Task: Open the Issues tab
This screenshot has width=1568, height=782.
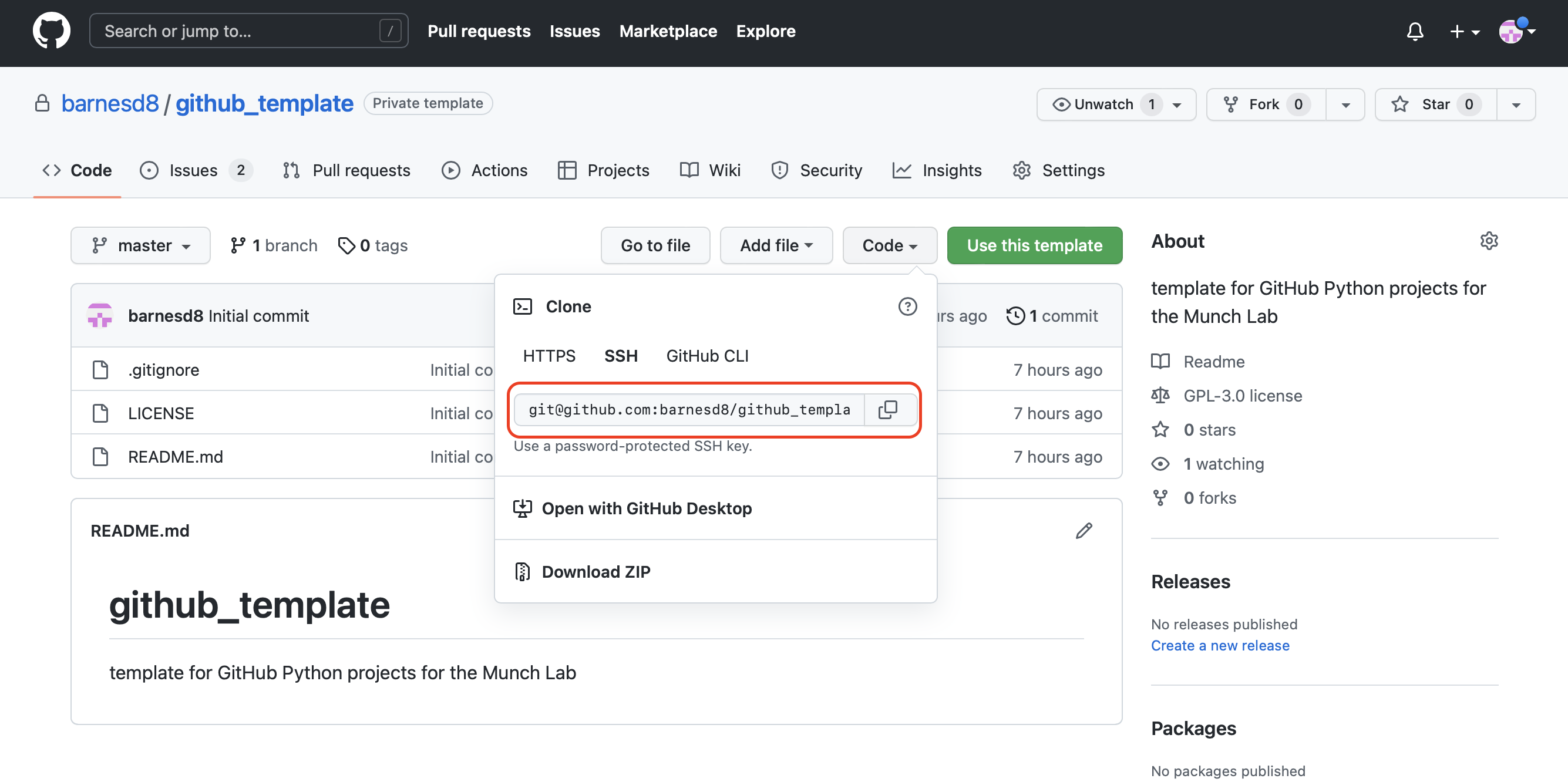Action: point(194,170)
